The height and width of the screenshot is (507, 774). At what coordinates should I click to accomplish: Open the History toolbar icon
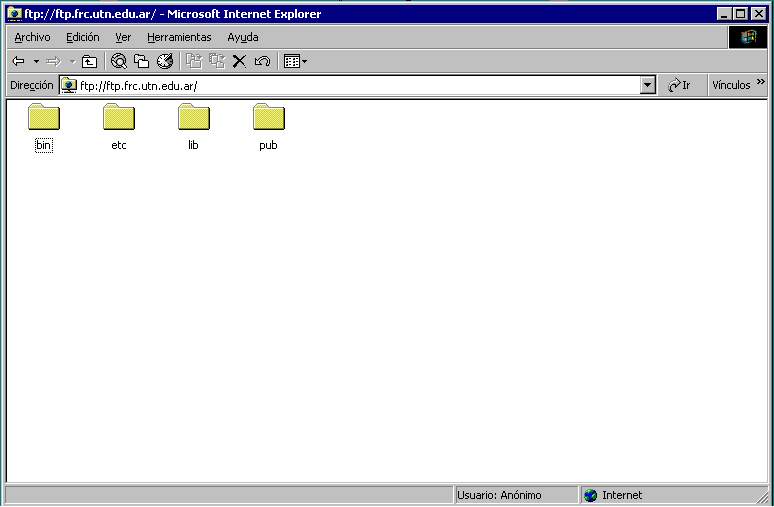click(x=165, y=61)
